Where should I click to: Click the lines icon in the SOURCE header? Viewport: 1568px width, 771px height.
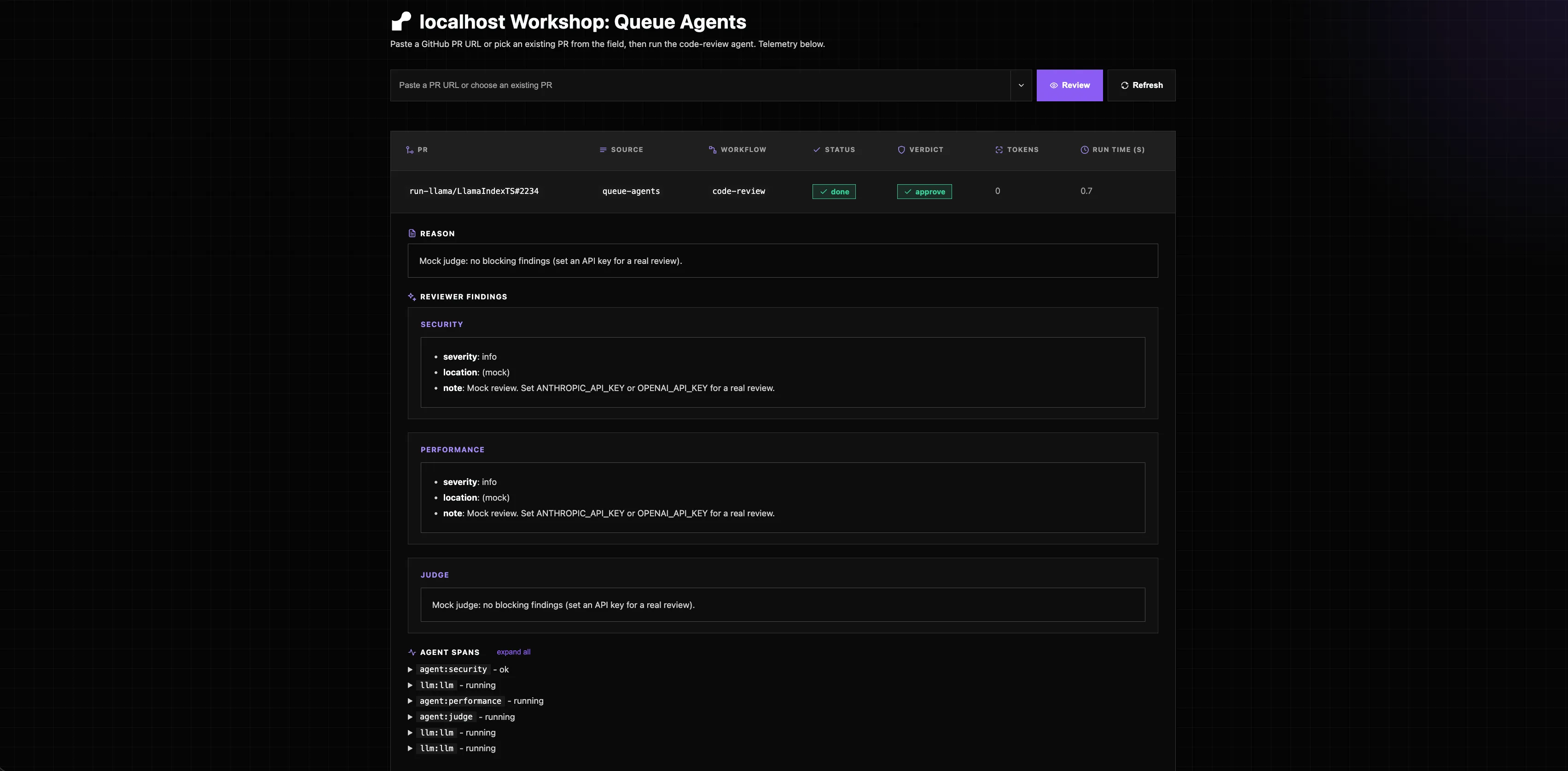(x=603, y=150)
